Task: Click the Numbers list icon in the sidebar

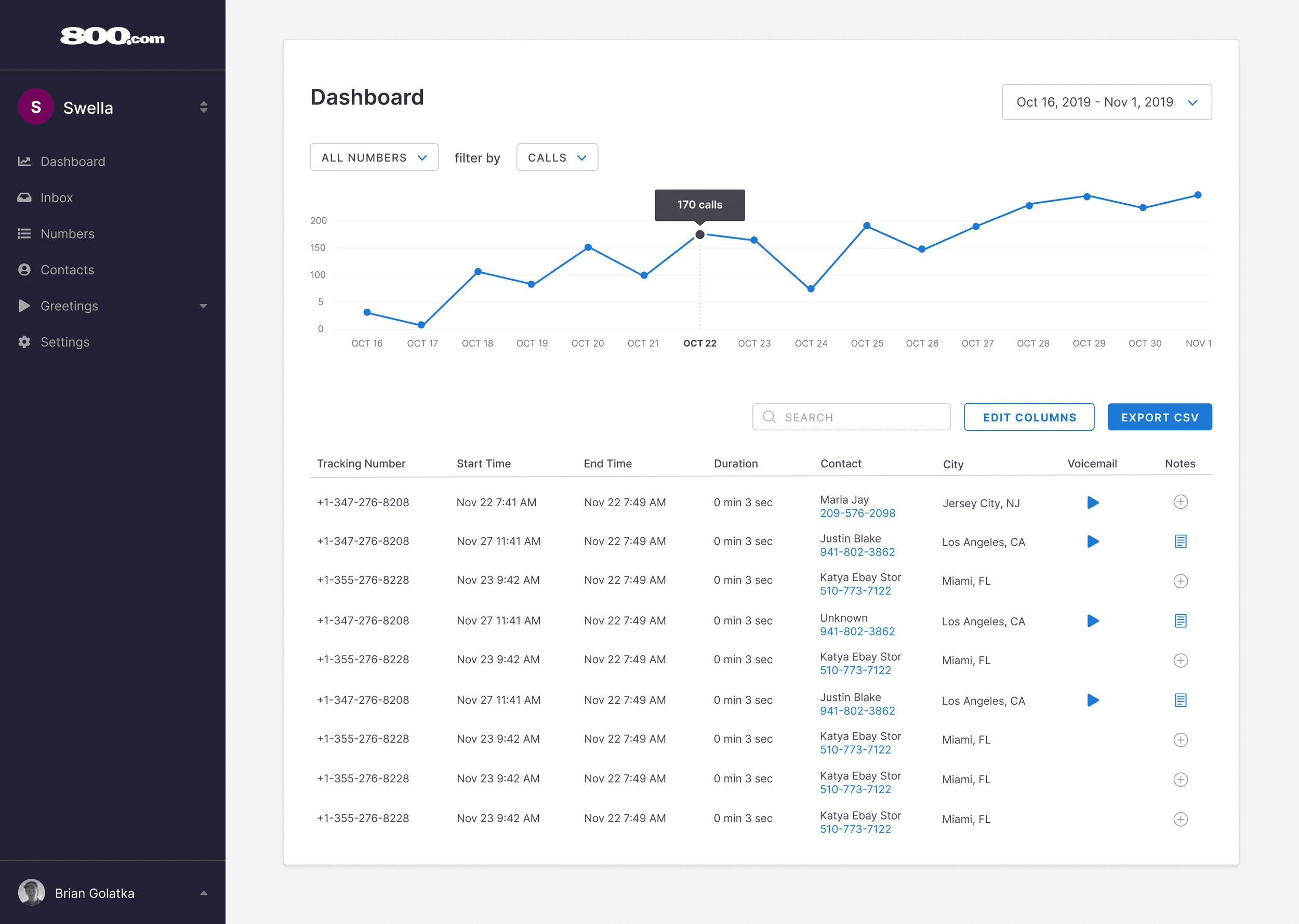Action: tap(24, 234)
